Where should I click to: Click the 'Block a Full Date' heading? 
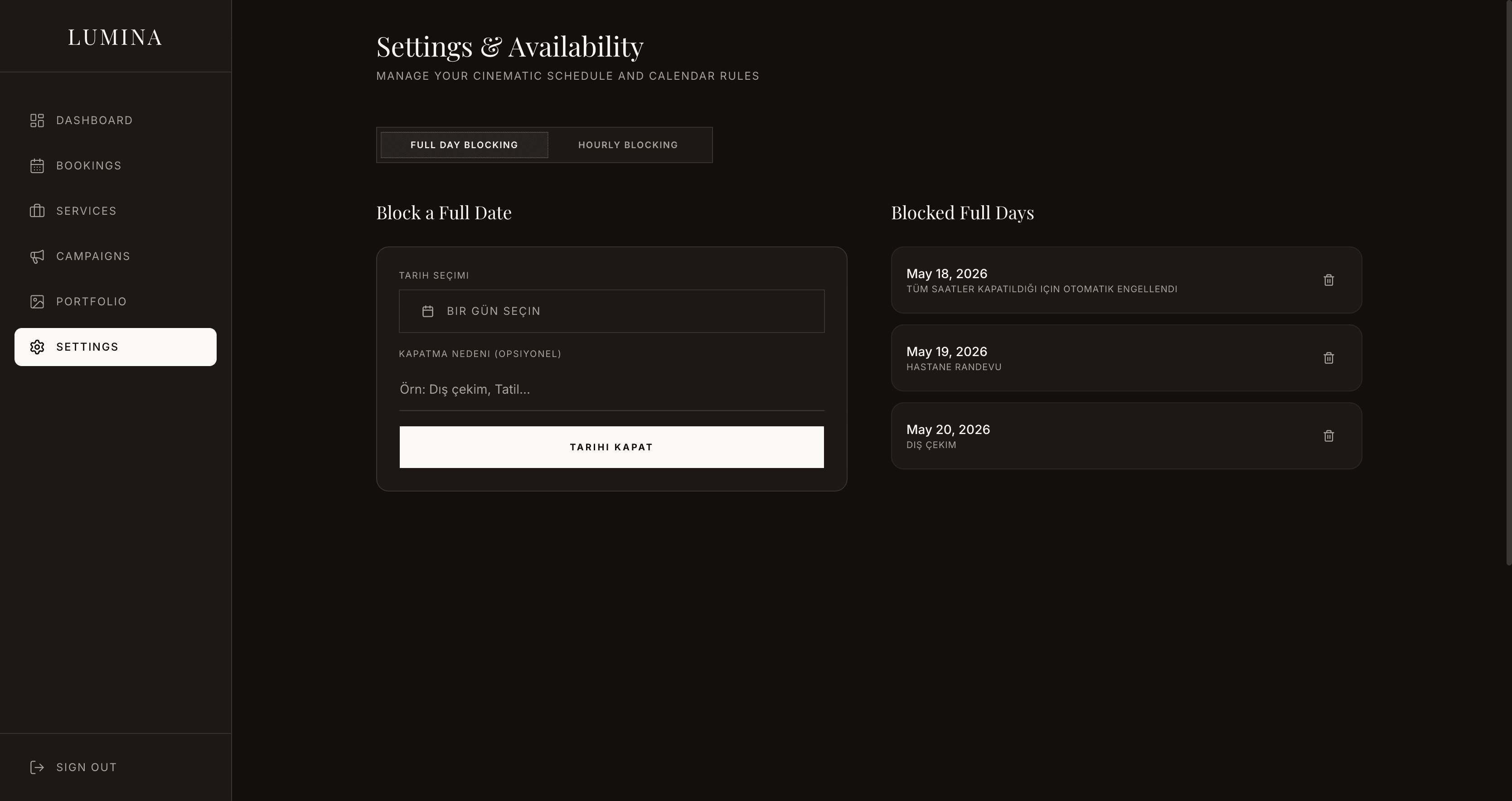click(444, 212)
